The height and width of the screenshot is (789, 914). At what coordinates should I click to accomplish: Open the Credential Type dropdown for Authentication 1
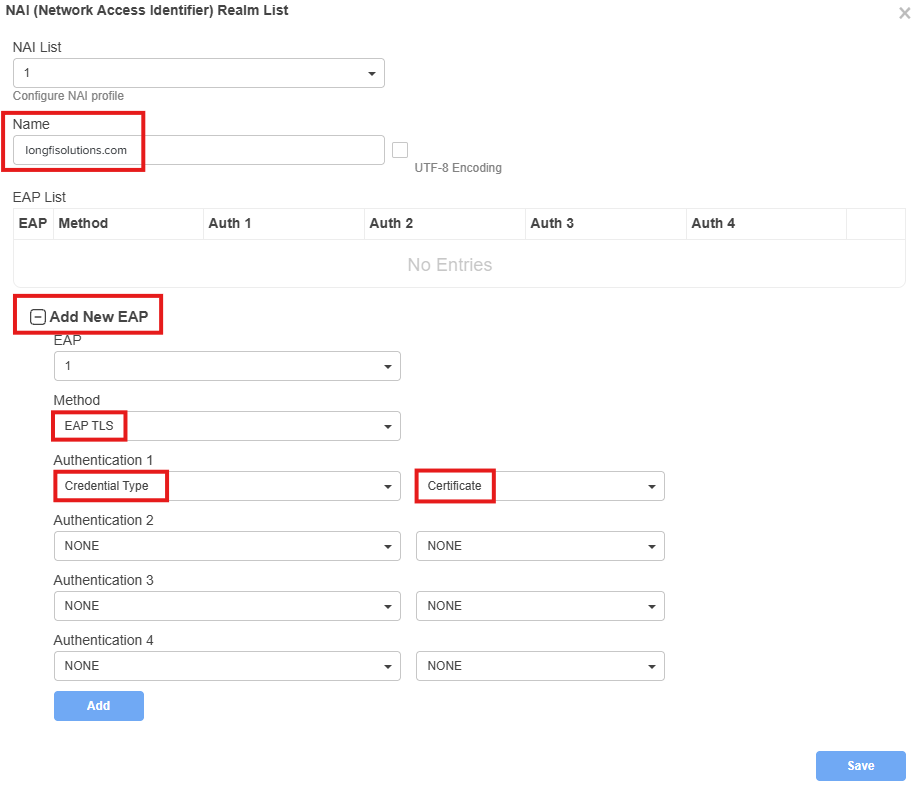[x=227, y=486]
